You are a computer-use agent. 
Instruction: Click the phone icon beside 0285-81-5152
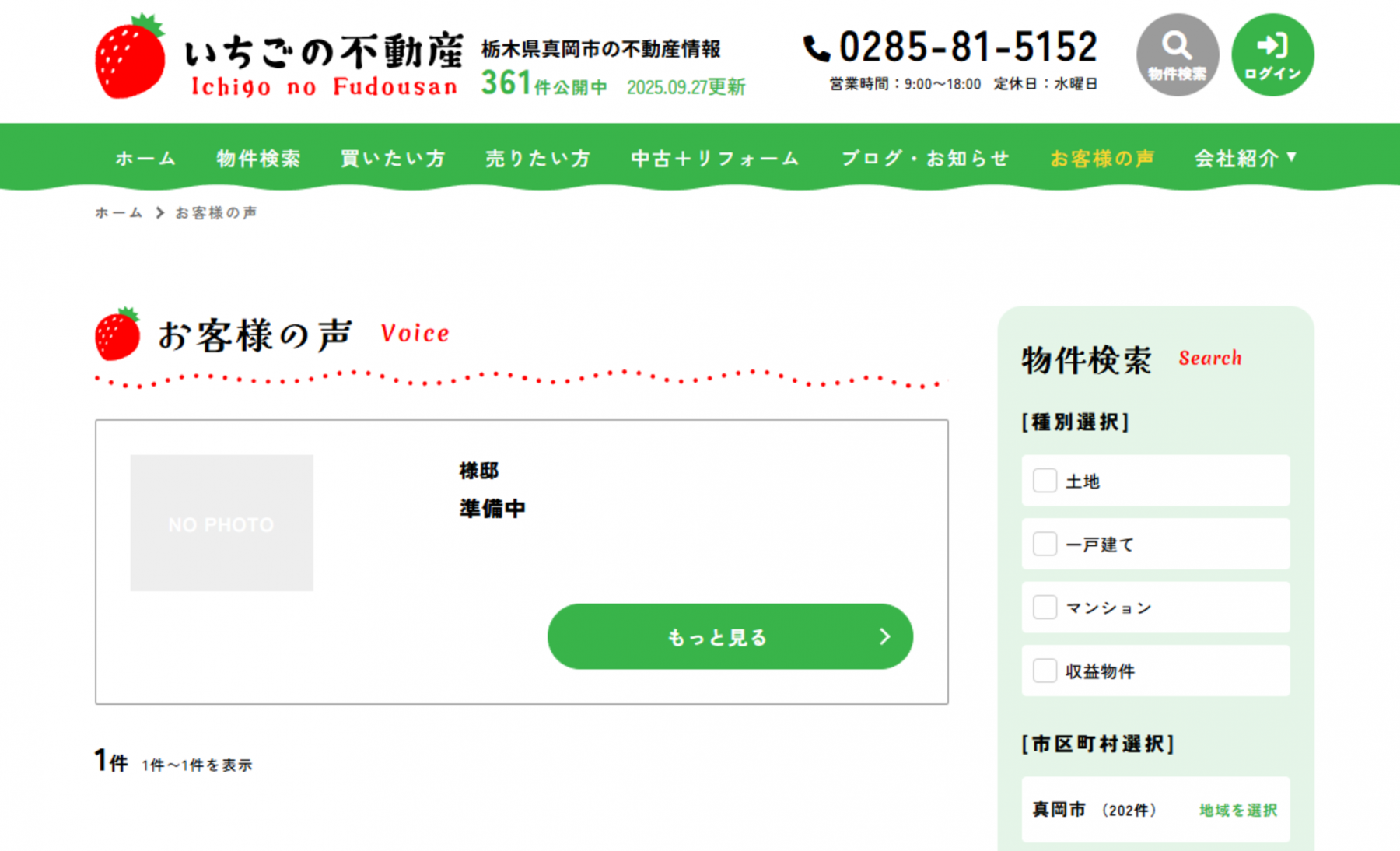point(817,48)
